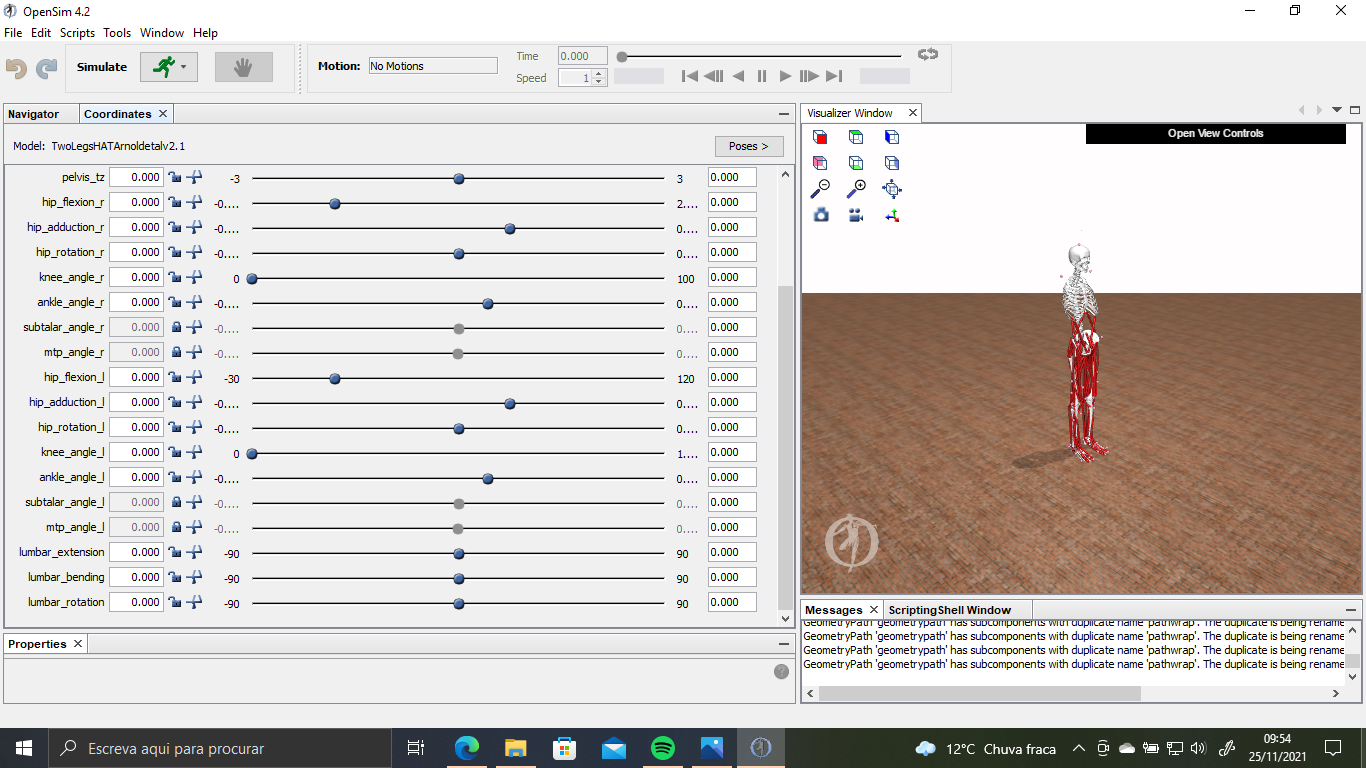Open the Help menu
Viewport: 1366px width, 768px height.
tap(205, 33)
